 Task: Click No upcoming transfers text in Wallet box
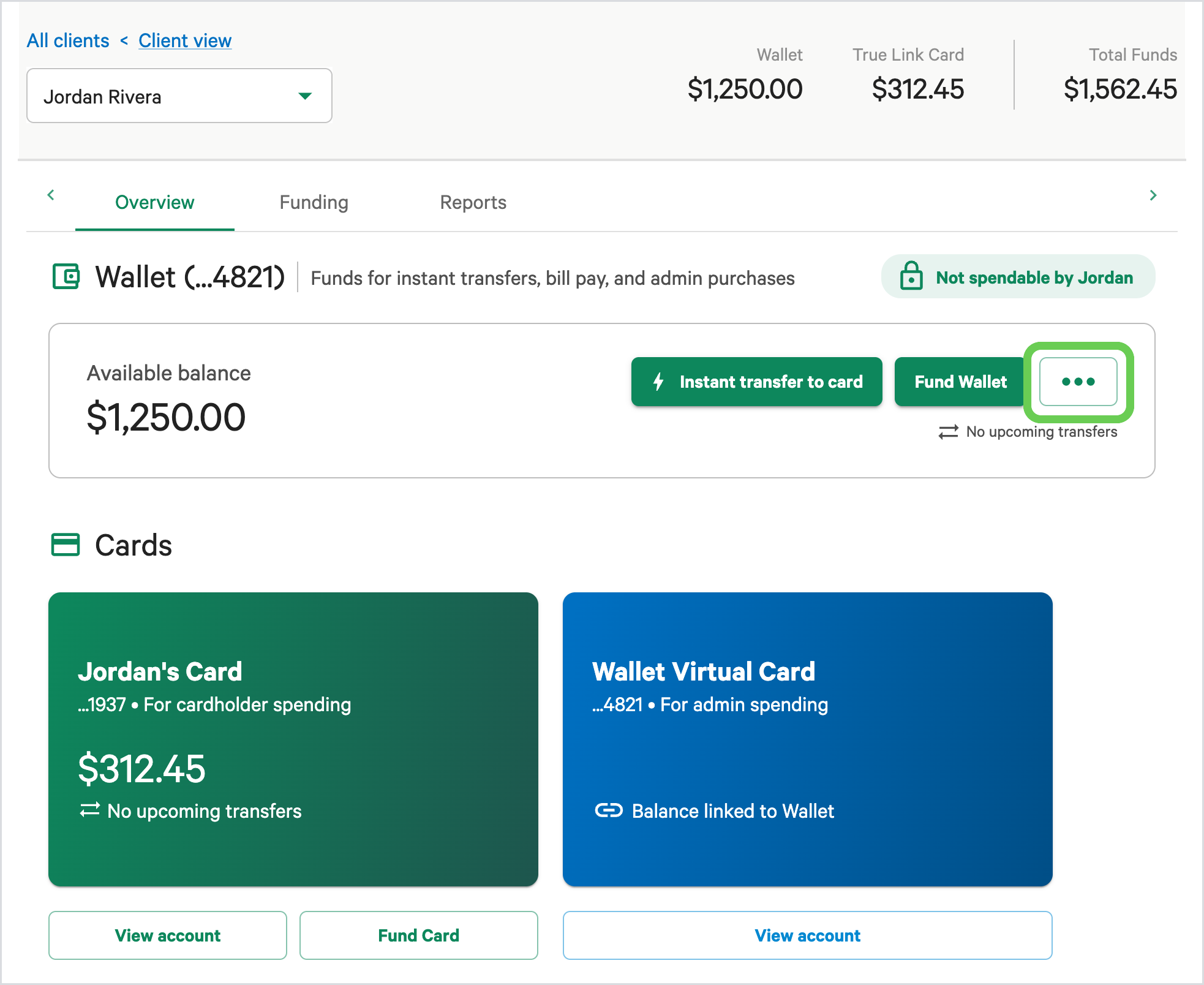(x=1042, y=432)
